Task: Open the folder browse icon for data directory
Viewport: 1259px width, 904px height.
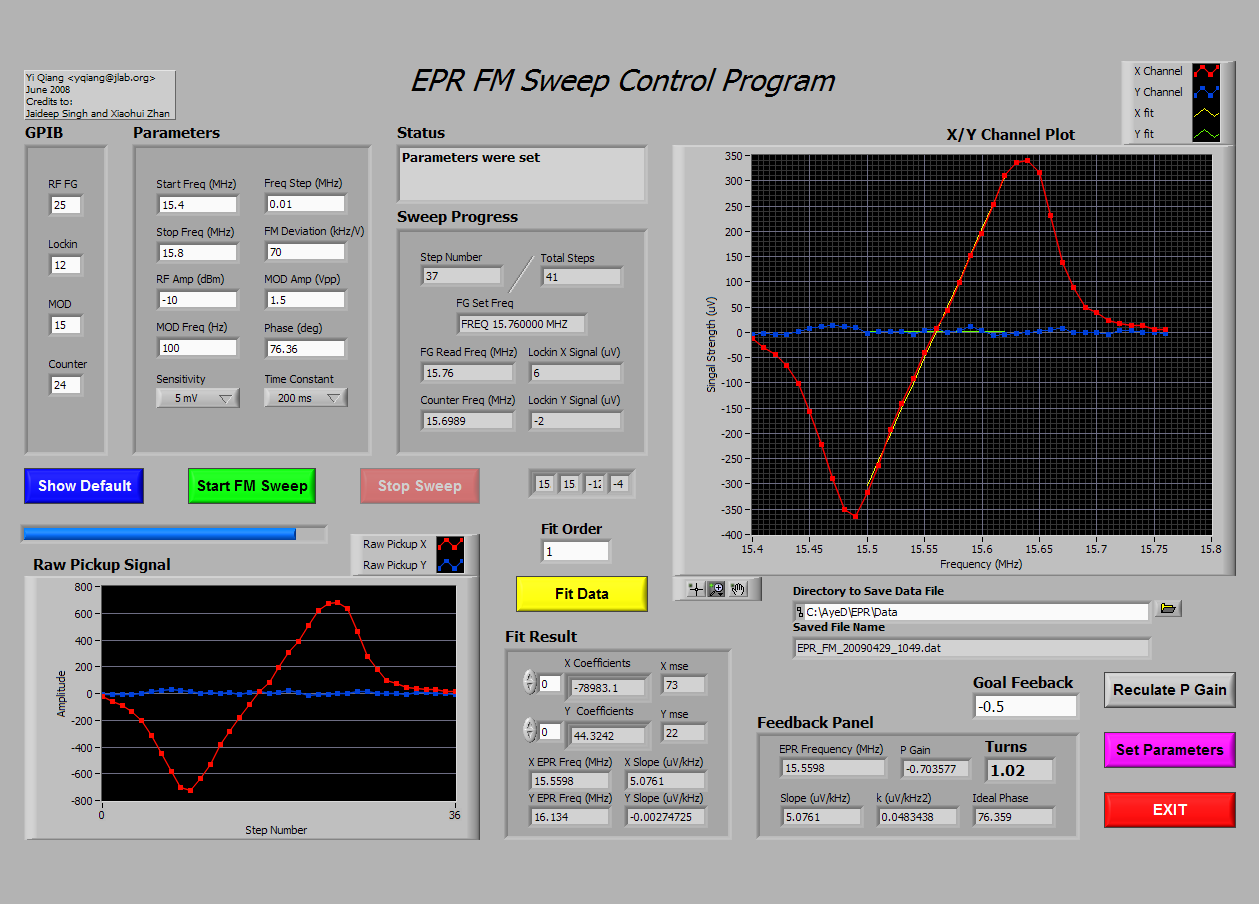Action: pyautogui.click(x=1168, y=608)
